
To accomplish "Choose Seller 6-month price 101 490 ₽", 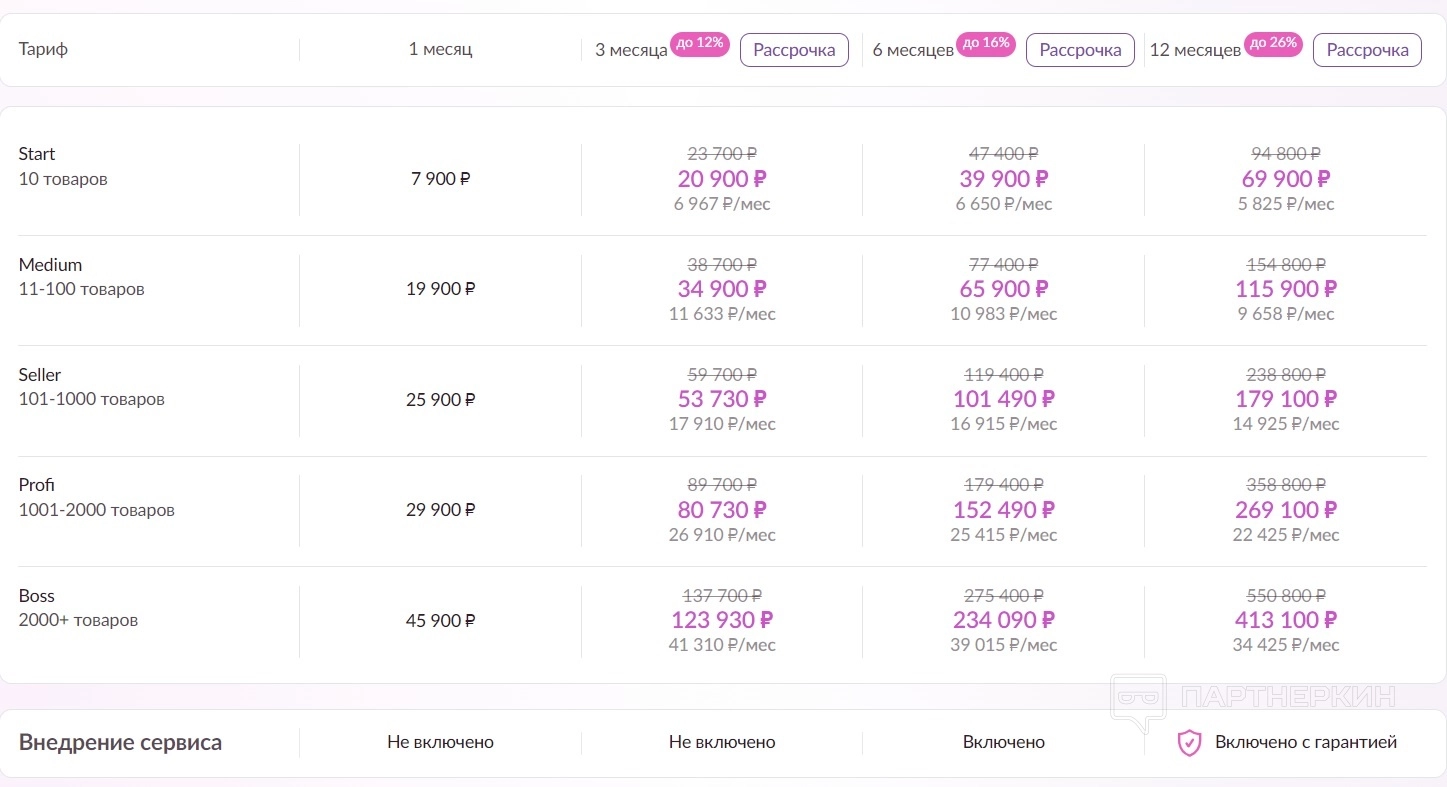I will coord(1004,399).
